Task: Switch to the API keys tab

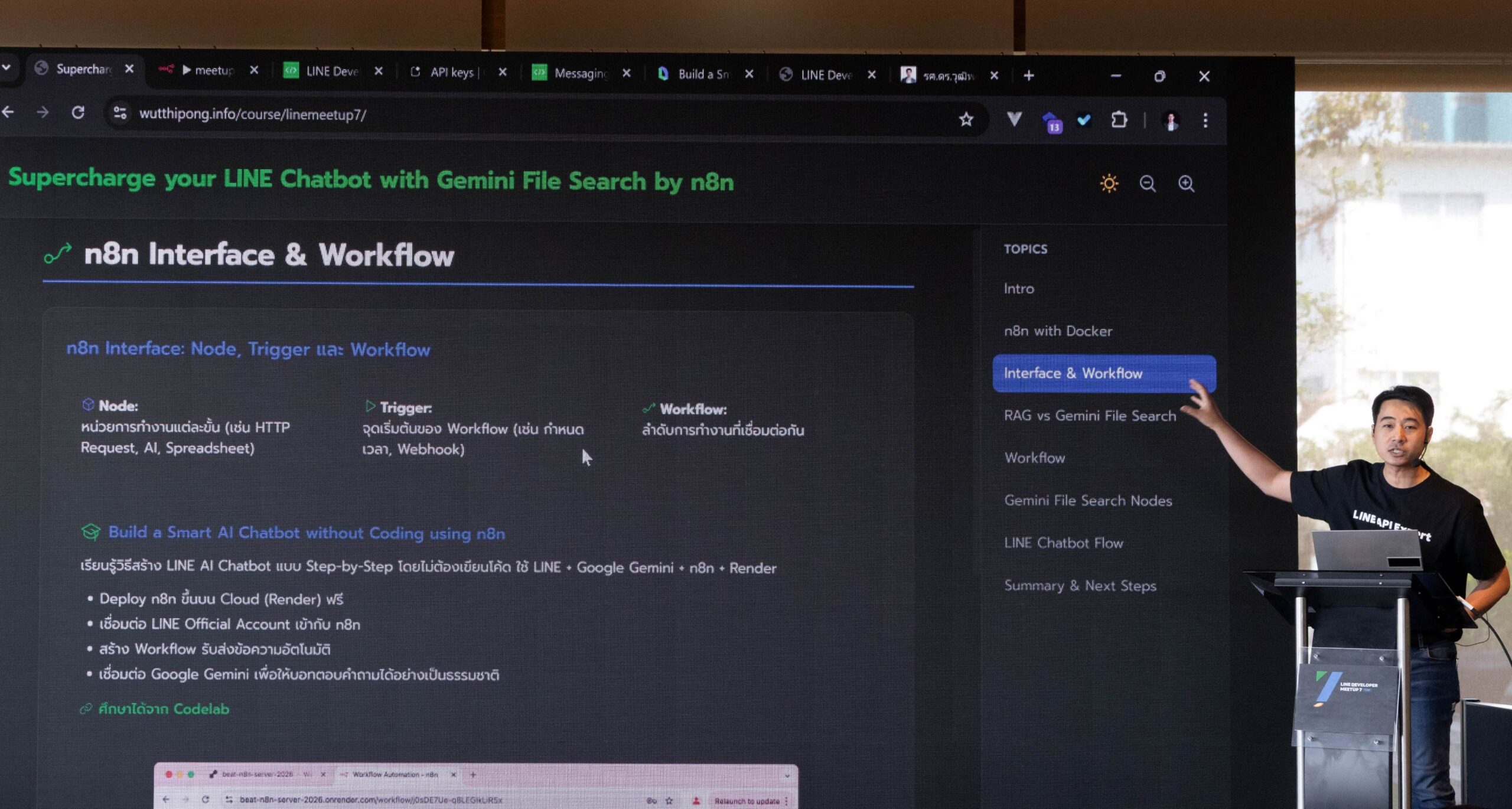Action: coord(451,72)
